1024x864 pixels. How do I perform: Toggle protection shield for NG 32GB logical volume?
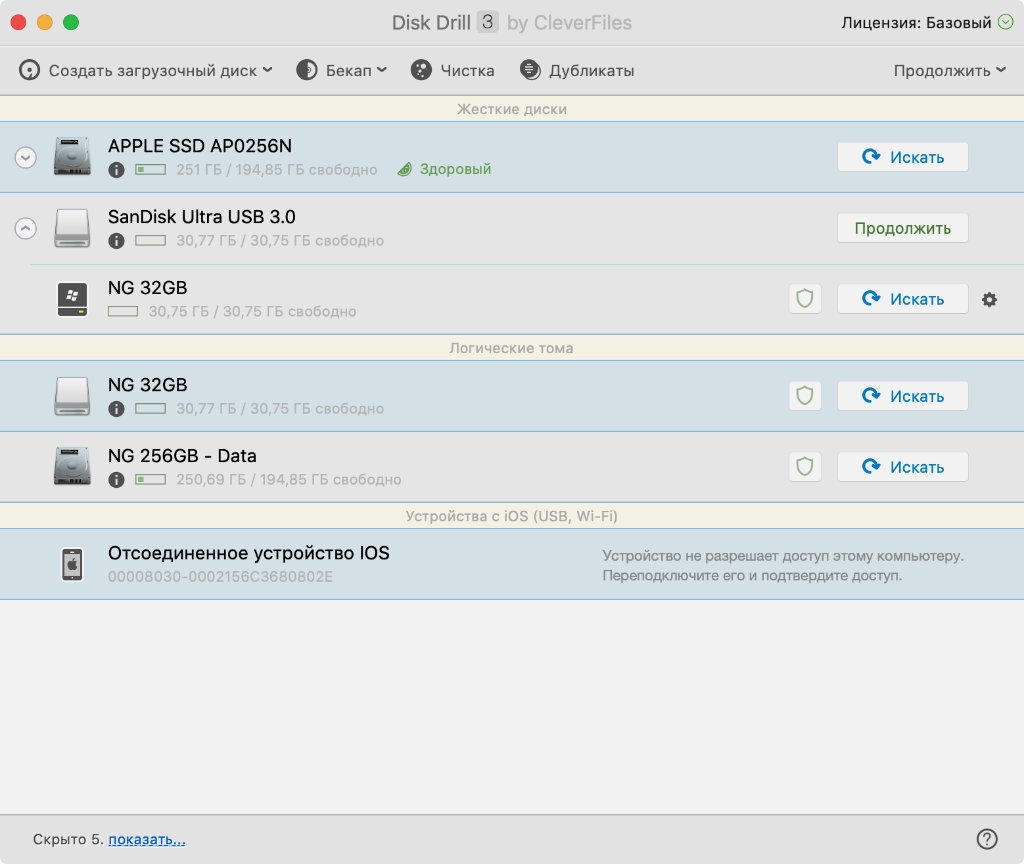(x=805, y=396)
